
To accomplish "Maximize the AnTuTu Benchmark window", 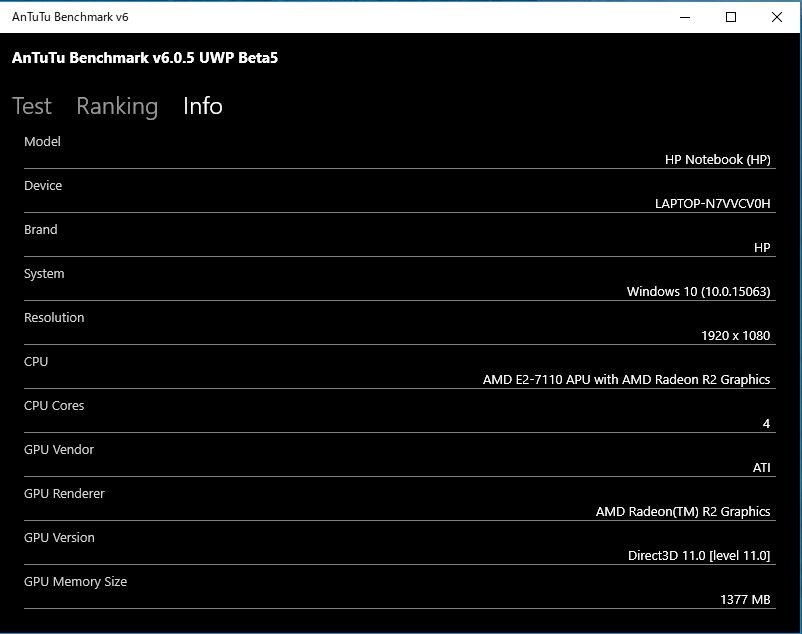I will click(x=730, y=17).
